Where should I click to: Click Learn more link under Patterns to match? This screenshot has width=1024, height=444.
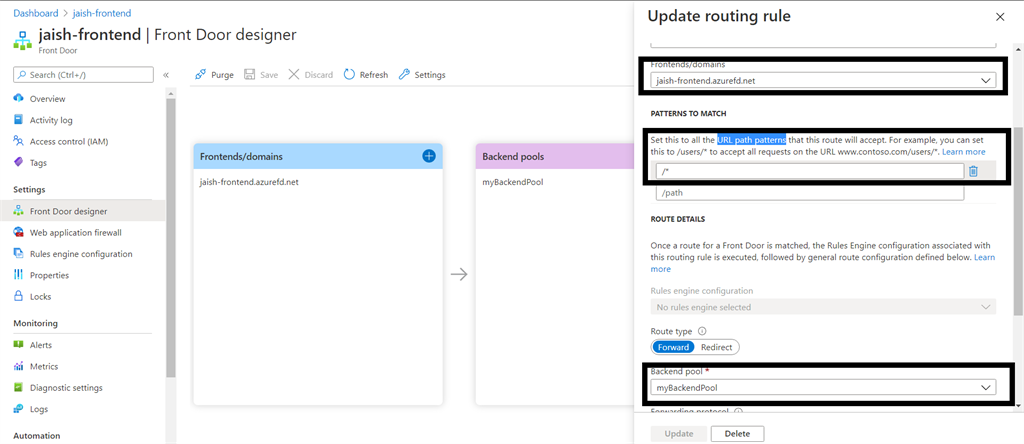click(963, 151)
